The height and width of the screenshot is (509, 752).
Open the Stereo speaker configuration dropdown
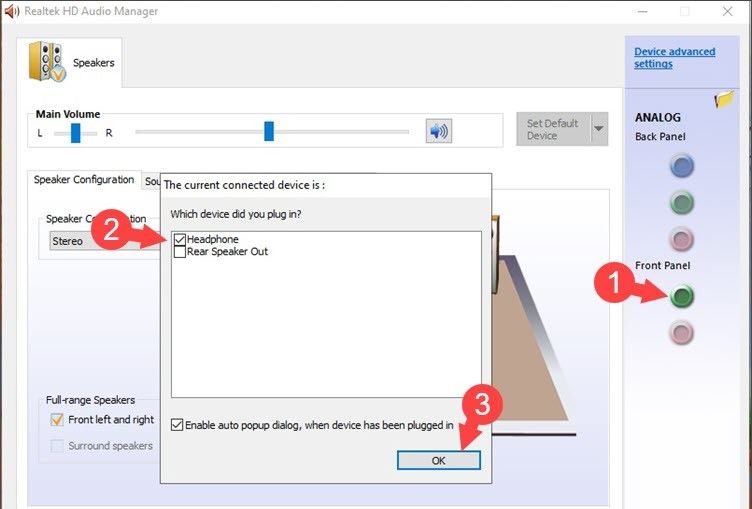pyautogui.click(x=105, y=241)
